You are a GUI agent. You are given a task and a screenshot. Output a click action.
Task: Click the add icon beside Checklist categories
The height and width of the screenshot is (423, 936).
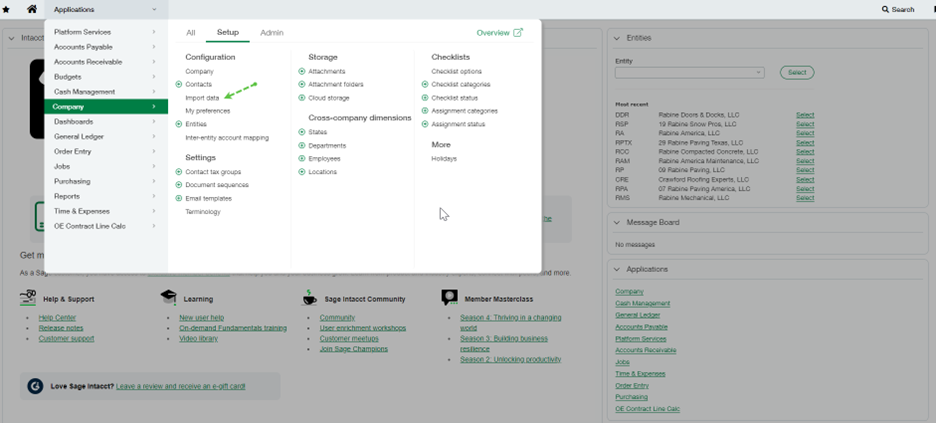point(425,85)
